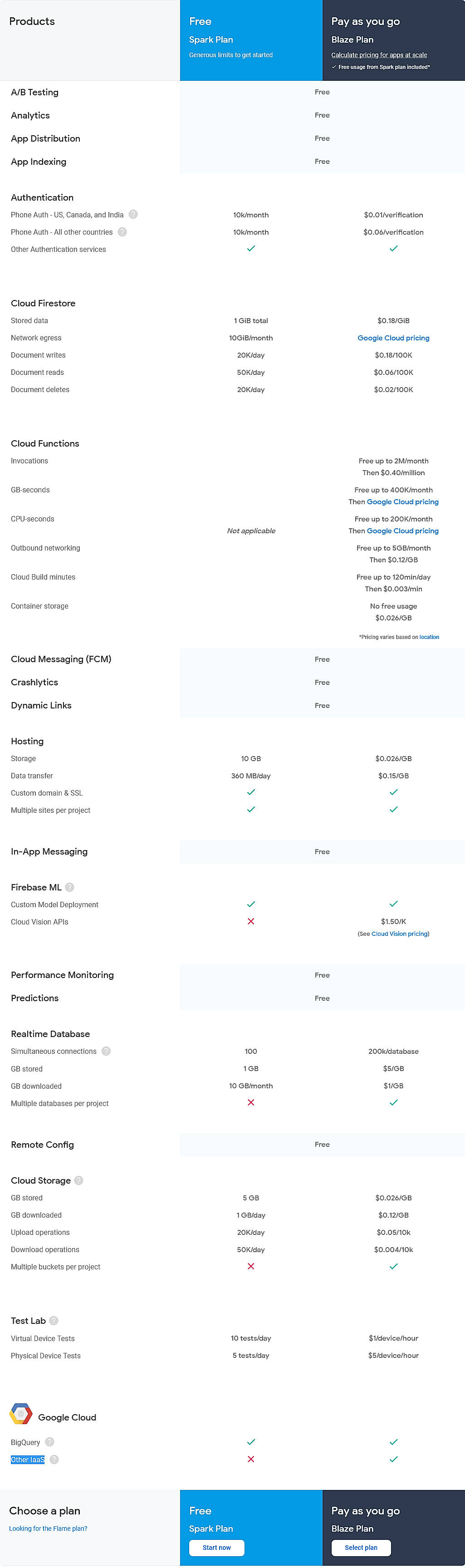Click the Start now button for Spark Plan
Screen dimensions: 465x1568
click(217, 1547)
